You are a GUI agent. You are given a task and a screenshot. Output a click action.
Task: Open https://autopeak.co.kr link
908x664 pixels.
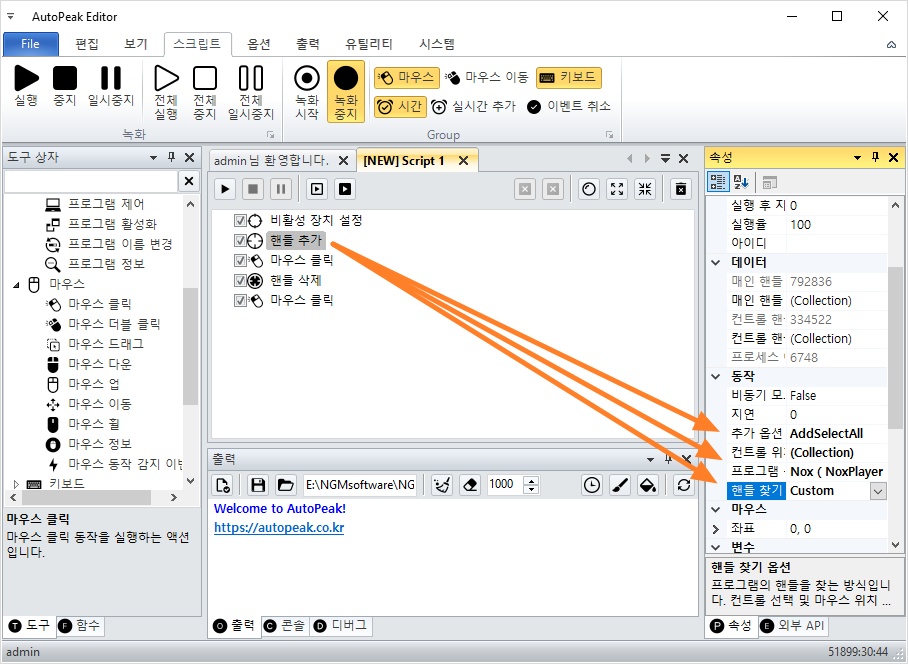[279, 528]
